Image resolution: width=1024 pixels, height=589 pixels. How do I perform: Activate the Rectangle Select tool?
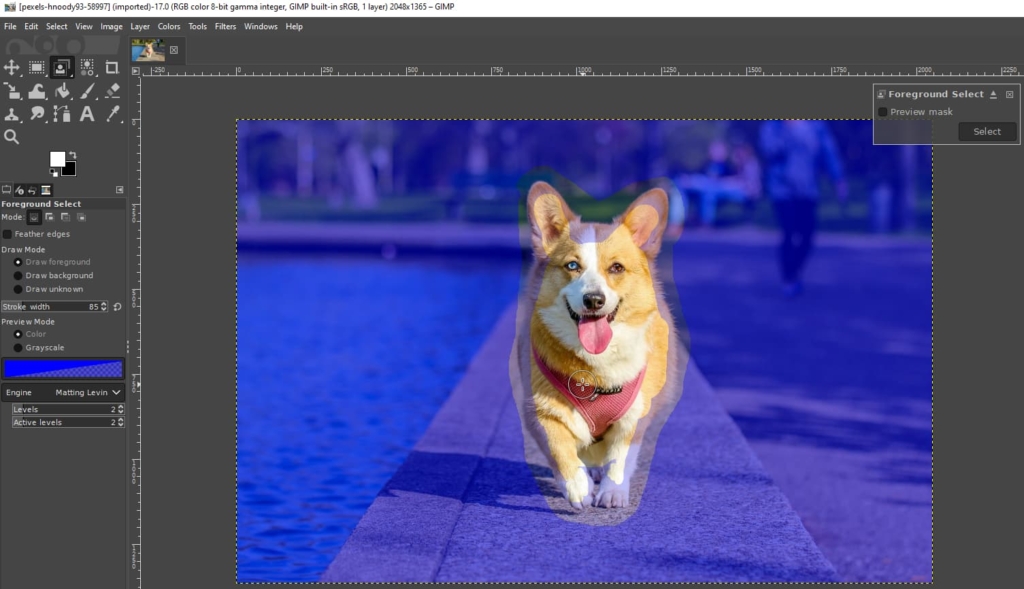(36, 67)
